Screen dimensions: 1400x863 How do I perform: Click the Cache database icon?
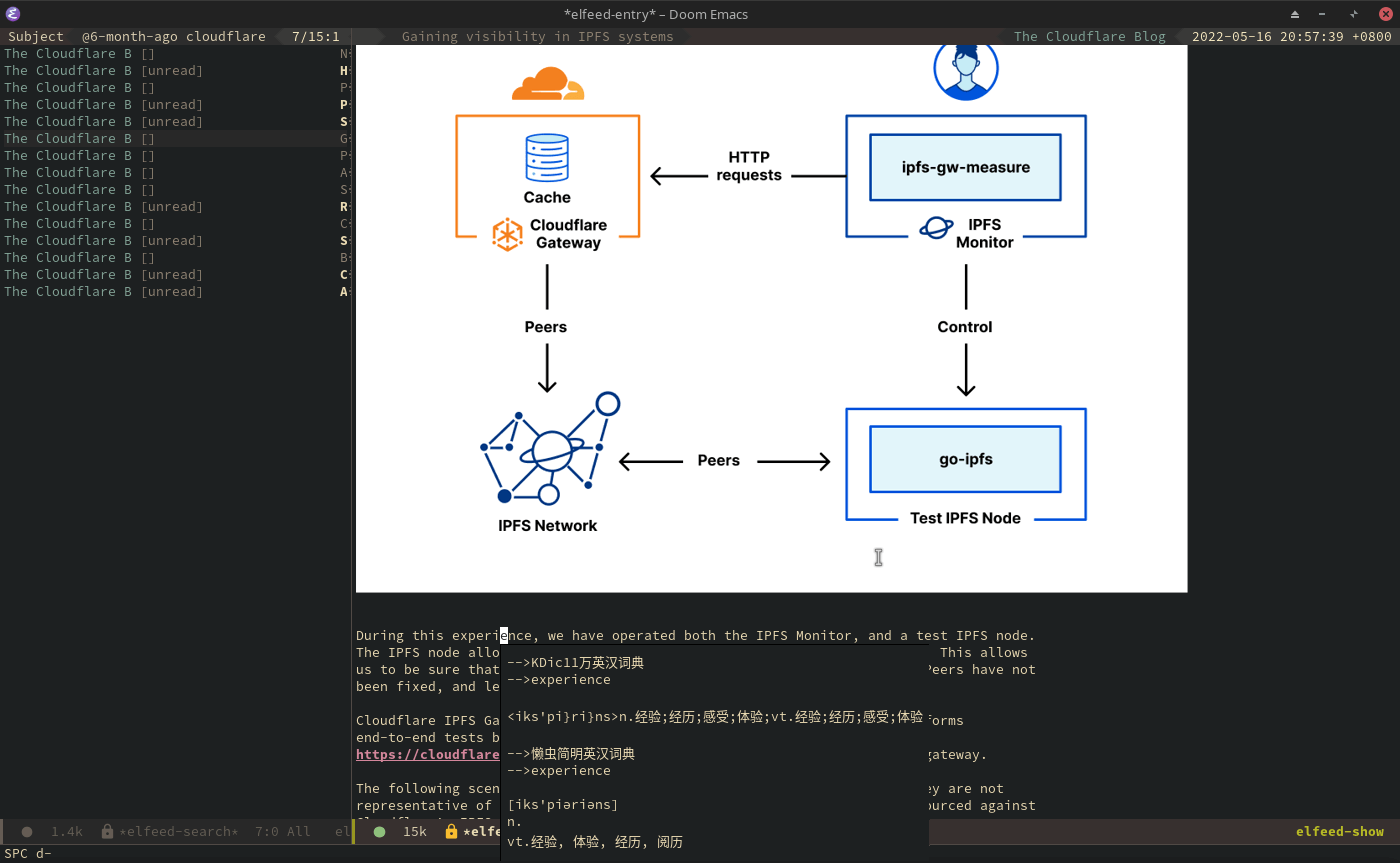point(547,158)
